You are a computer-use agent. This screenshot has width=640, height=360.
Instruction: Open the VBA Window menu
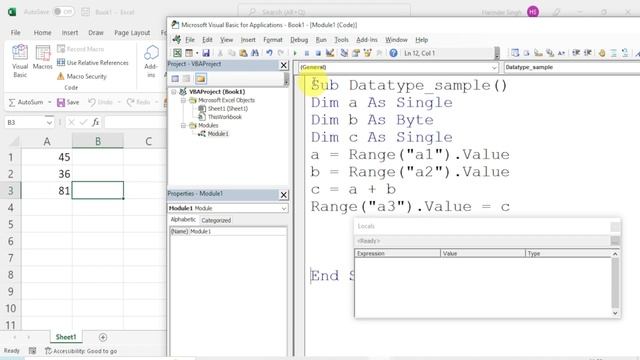(396, 40)
